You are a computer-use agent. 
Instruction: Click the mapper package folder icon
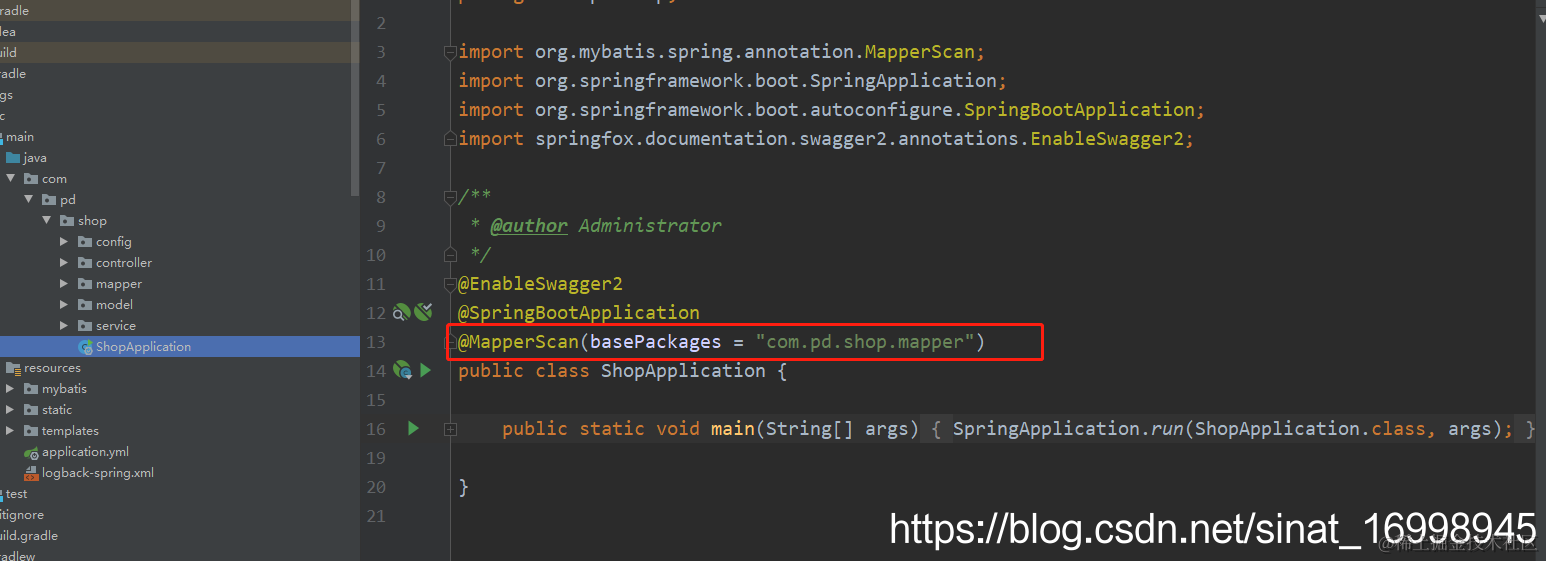[x=85, y=284]
